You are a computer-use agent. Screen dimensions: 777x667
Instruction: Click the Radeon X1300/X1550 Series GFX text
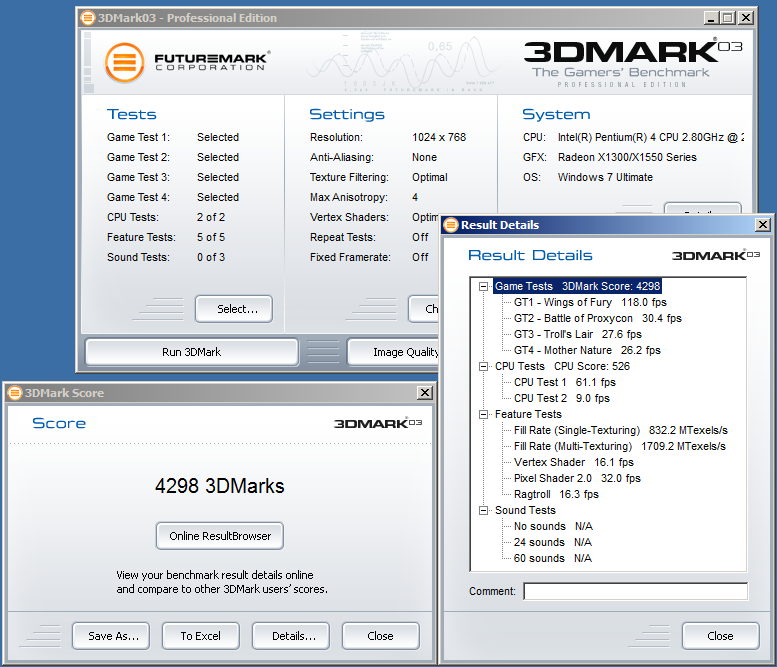[x=627, y=158]
